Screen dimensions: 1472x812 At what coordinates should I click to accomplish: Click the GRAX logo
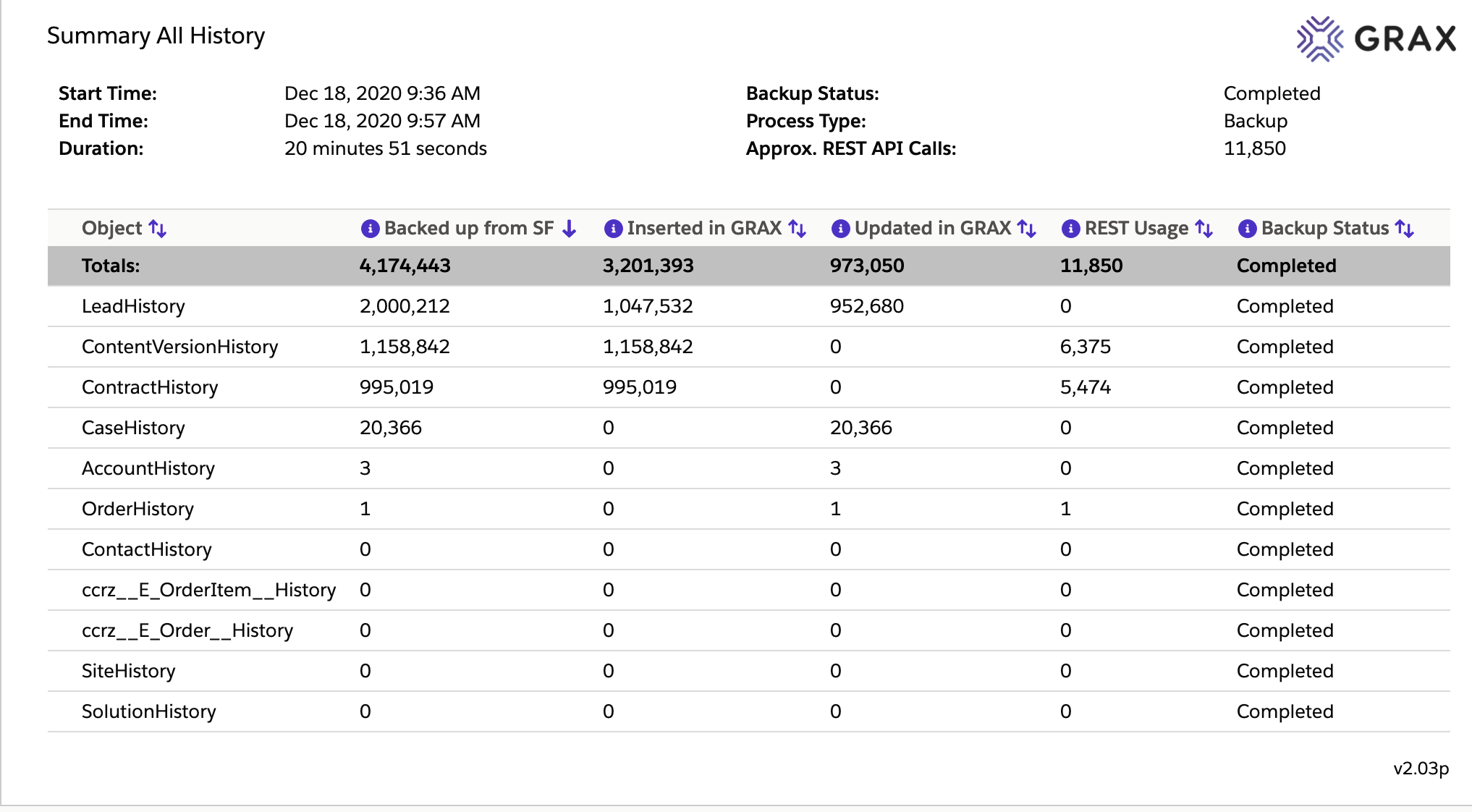1376,38
